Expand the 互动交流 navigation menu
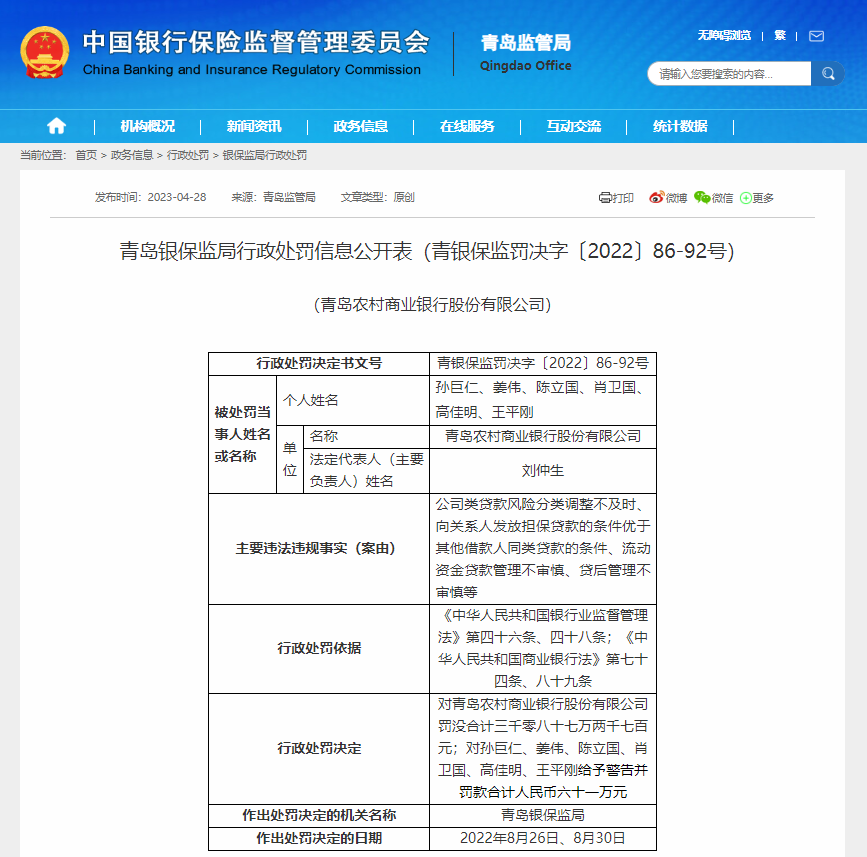867x857 pixels. 573,126
